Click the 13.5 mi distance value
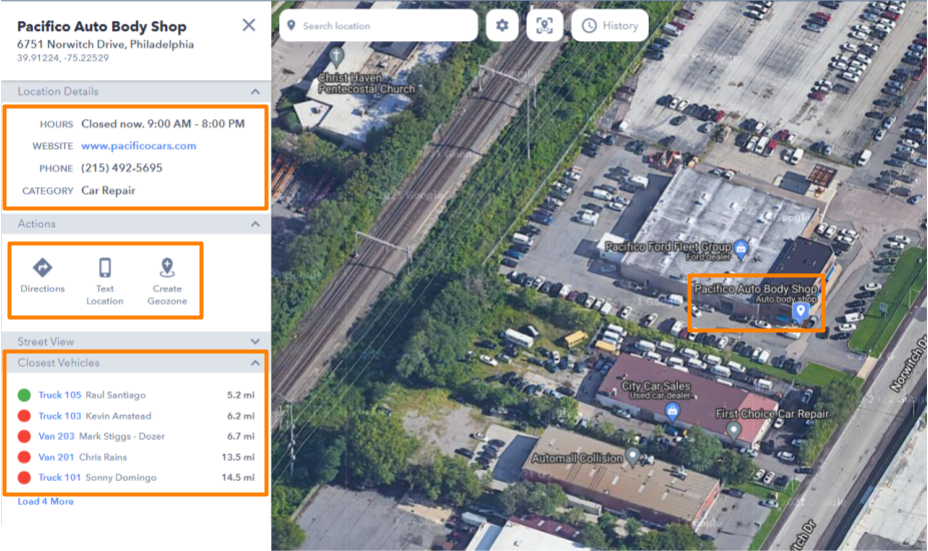The image size is (928, 551). [x=238, y=457]
